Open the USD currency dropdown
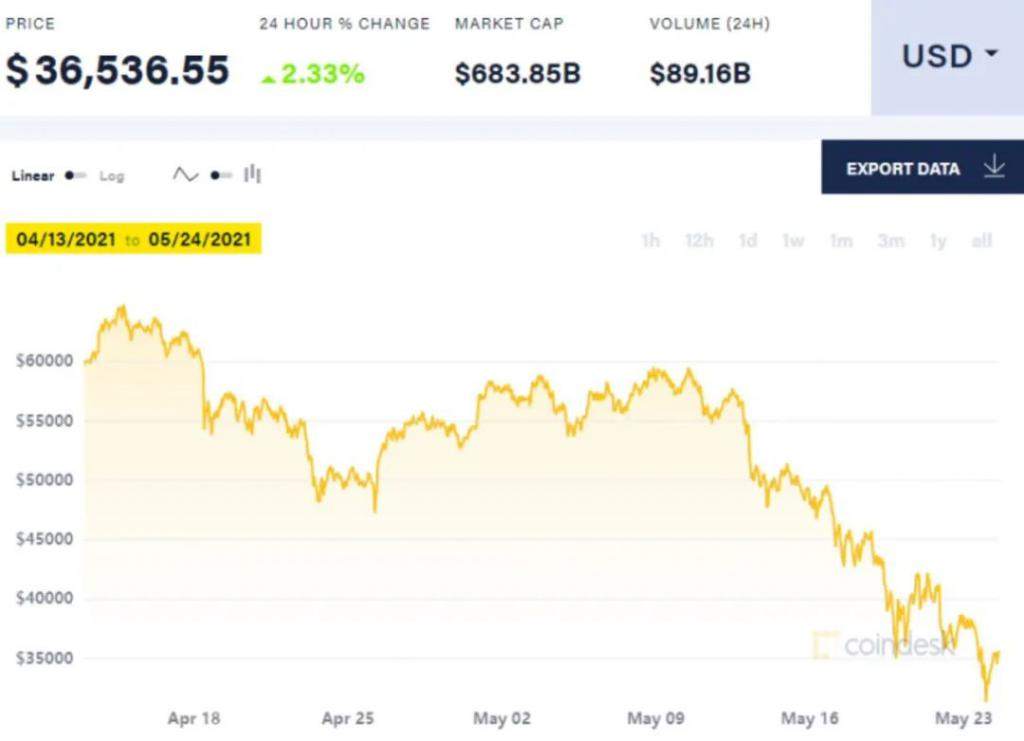Image resolution: width=1024 pixels, height=741 pixels. point(947,57)
